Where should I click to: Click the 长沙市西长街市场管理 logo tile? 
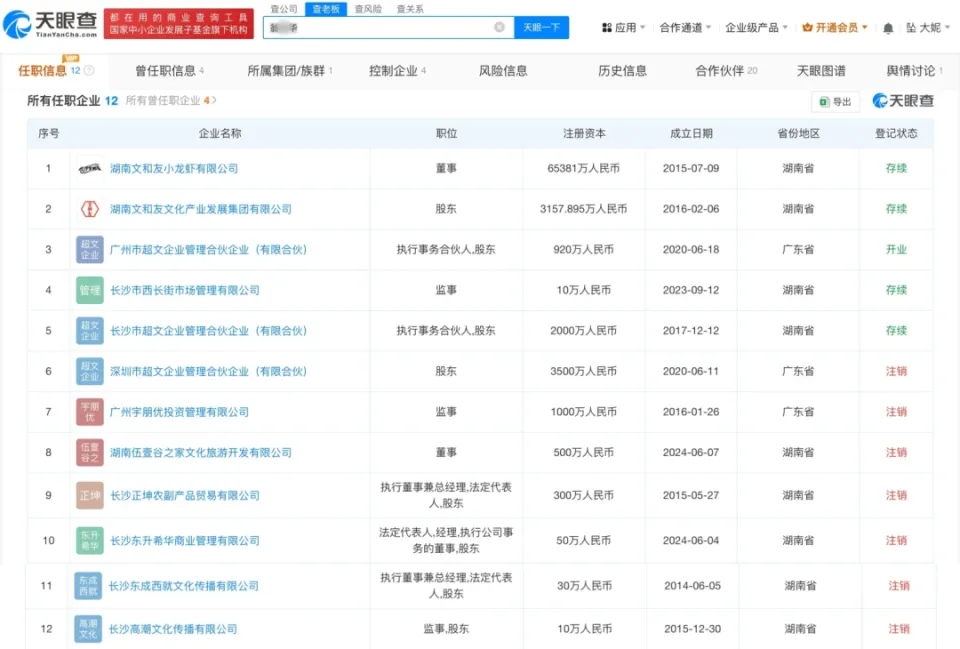click(90, 290)
